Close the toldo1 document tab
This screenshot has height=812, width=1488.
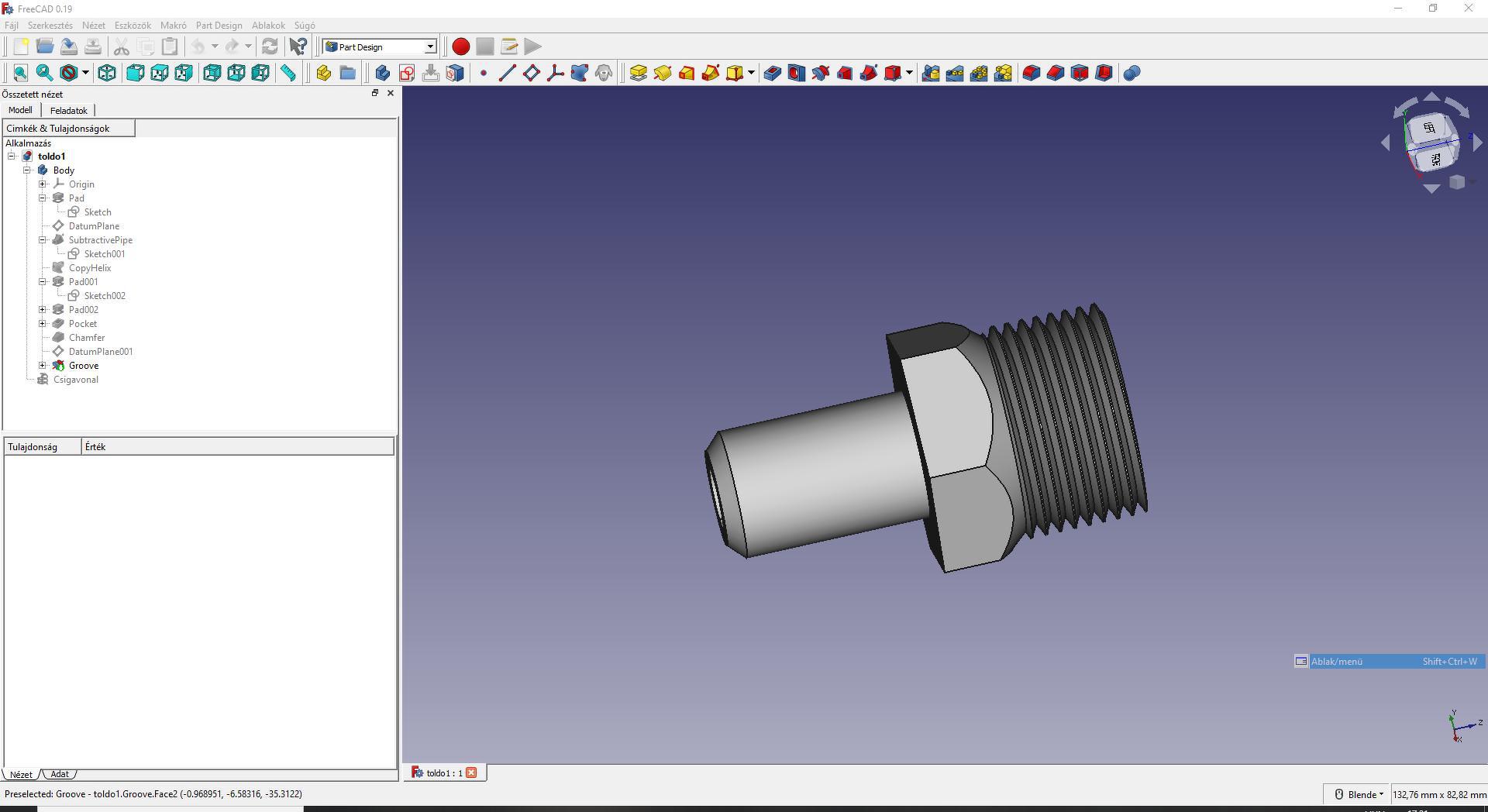[471, 772]
